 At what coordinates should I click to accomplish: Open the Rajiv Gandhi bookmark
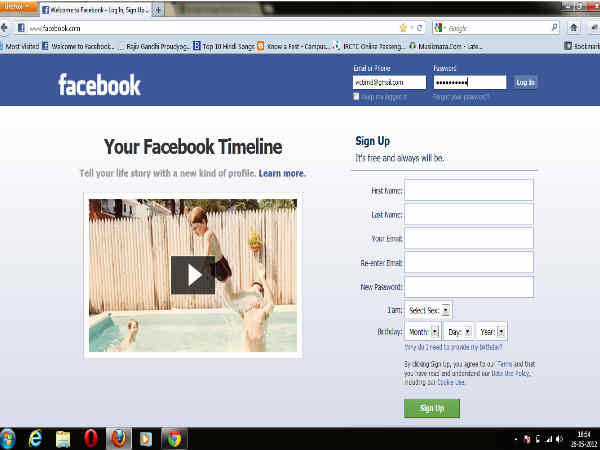(x=154, y=46)
